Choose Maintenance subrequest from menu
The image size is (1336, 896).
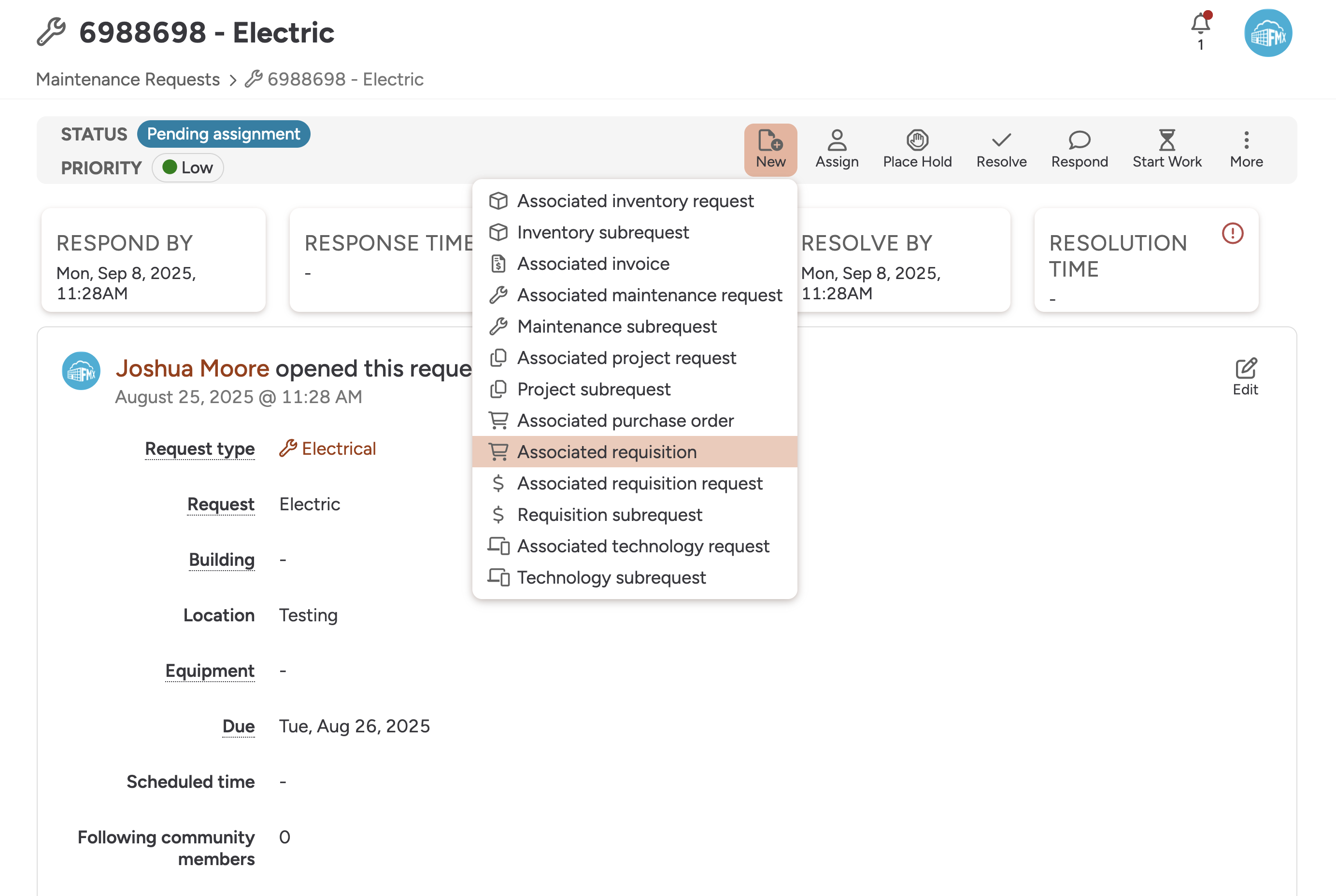click(616, 326)
